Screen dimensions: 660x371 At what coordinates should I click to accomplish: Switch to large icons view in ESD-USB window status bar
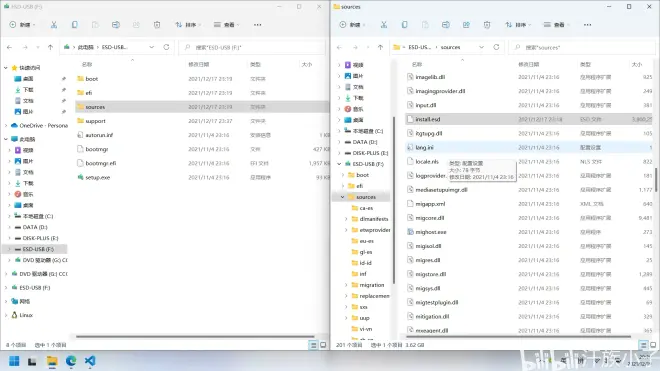tap(323, 345)
